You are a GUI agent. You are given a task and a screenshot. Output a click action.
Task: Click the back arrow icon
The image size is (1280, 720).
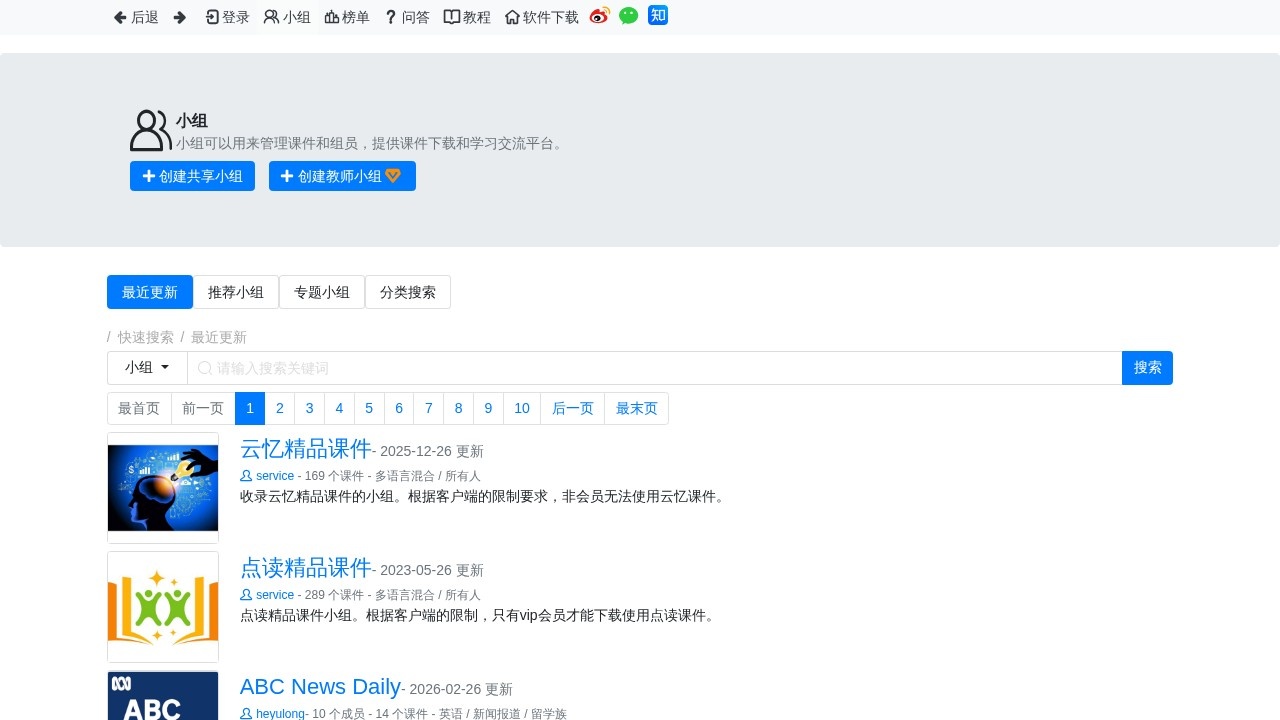click(120, 17)
